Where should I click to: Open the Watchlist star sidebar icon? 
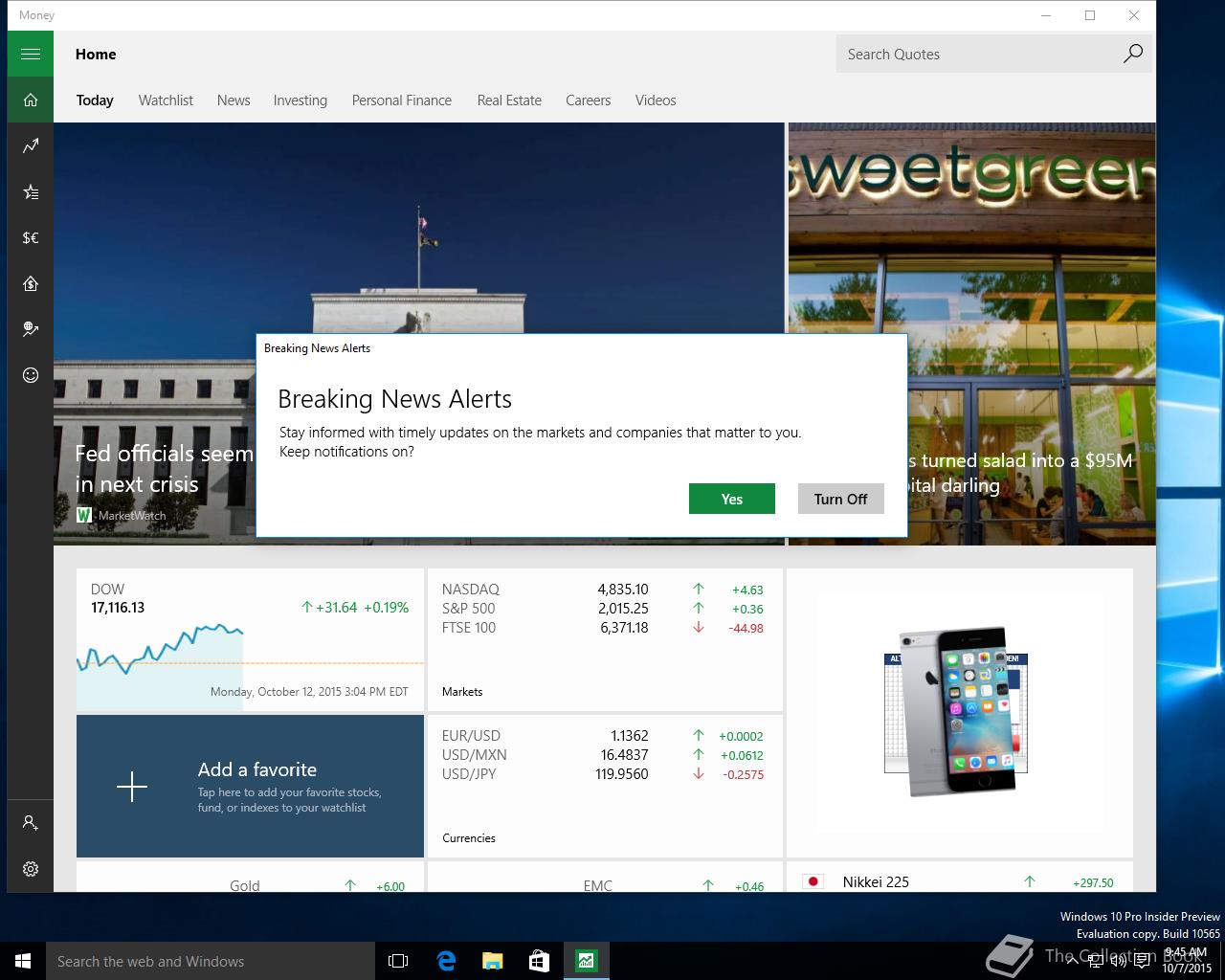click(31, 191)
